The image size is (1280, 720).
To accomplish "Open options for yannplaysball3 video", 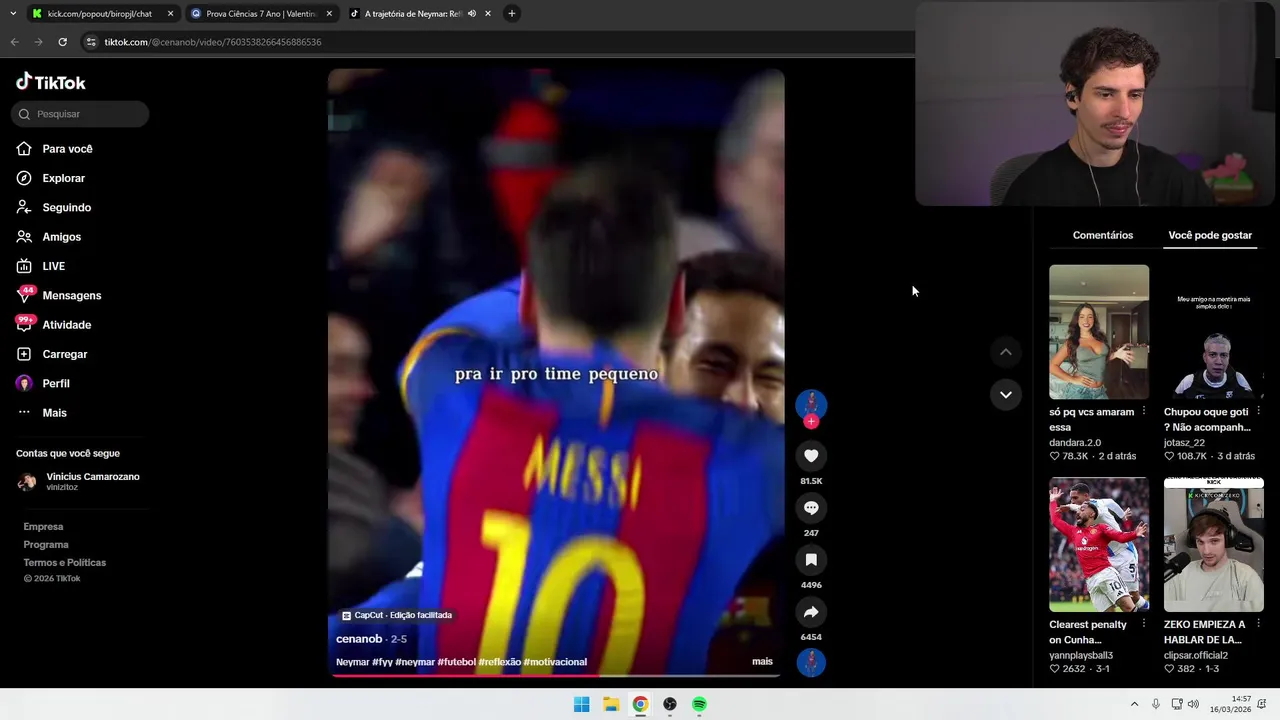I will click(x=1144, y=624).
